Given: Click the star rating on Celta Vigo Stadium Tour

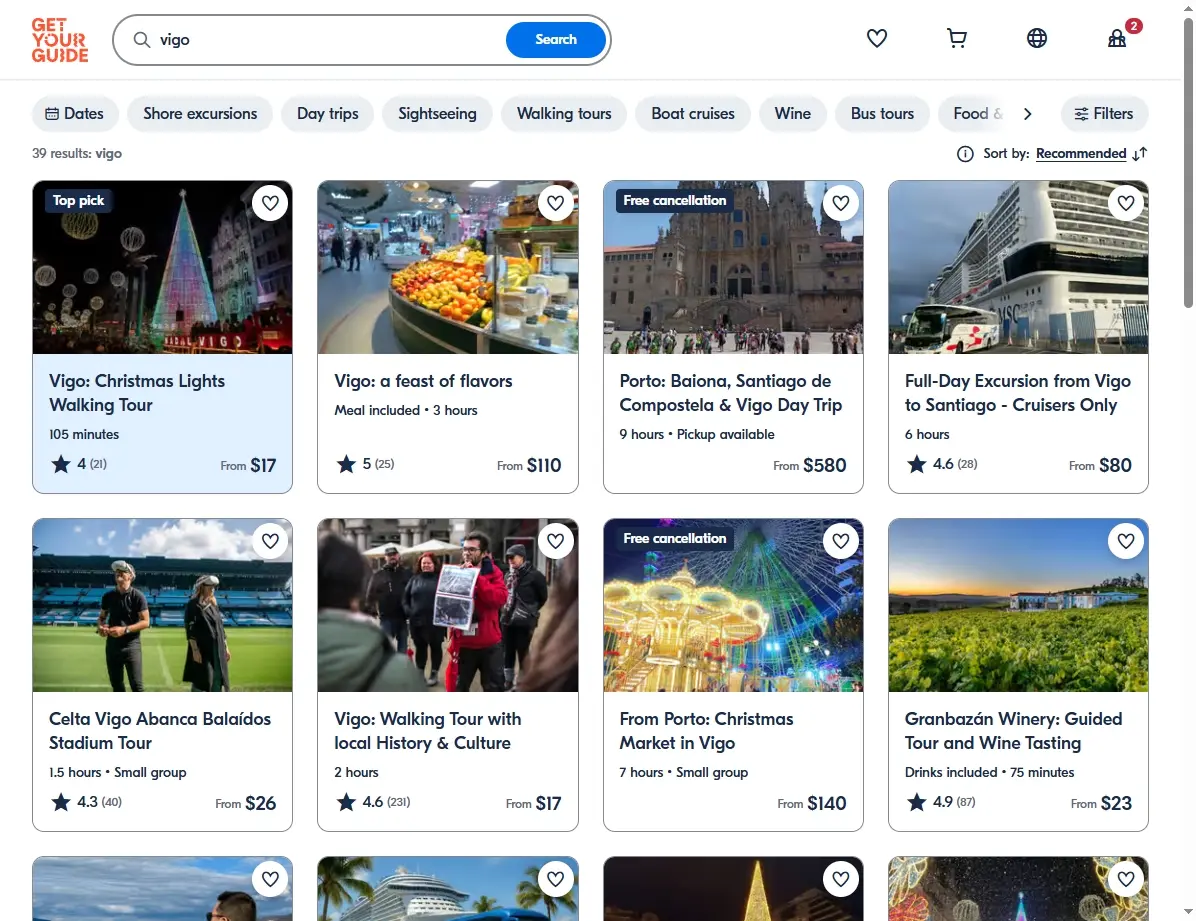Looking at the screenshot, I should 85,802.
